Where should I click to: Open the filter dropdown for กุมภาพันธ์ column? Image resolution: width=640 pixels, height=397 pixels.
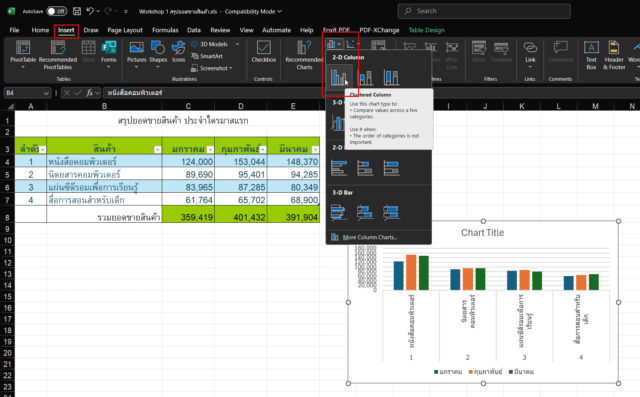[263, 150]
